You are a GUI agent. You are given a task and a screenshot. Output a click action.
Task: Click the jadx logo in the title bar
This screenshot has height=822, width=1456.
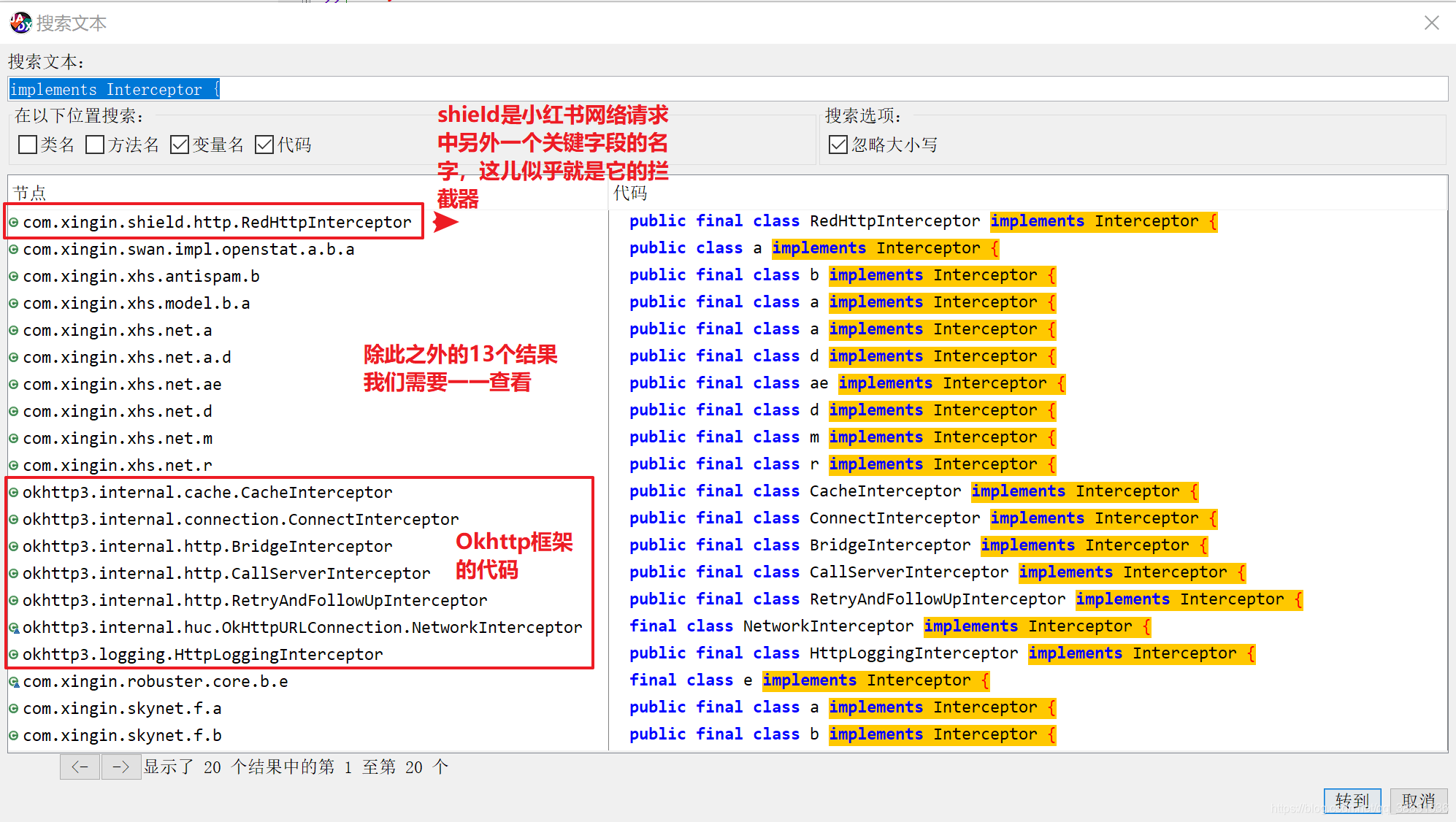click(x=20, y=23)
